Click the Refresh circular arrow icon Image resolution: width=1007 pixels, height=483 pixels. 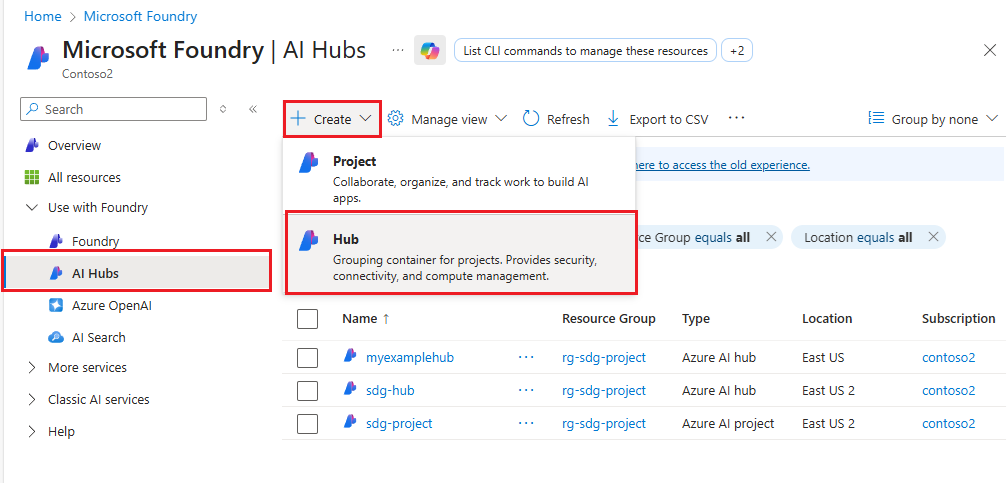[530, 119]
